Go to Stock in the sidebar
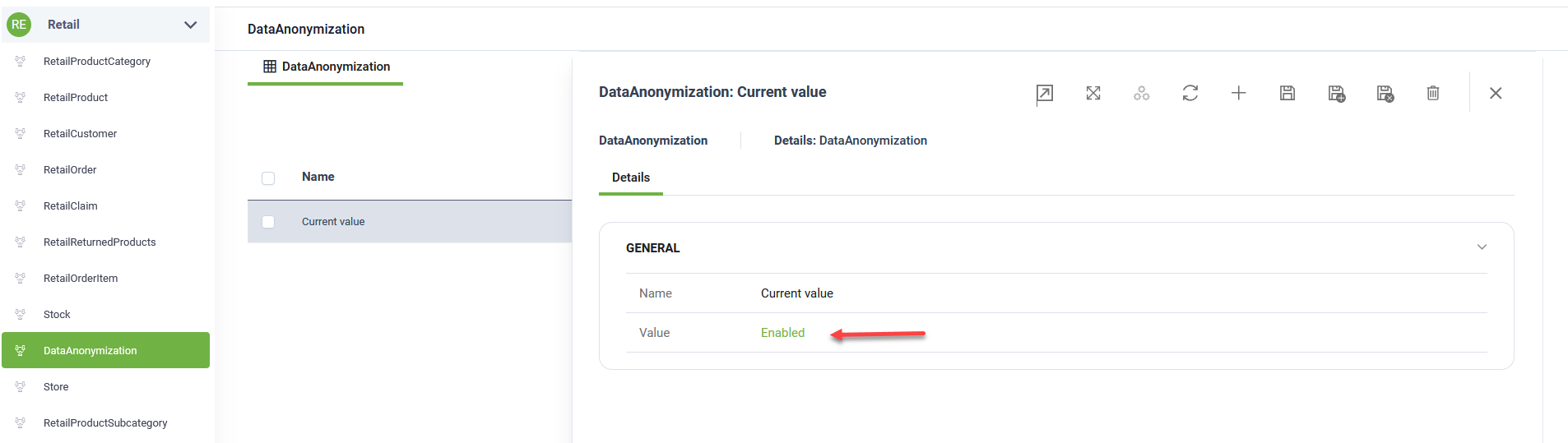Viewport: 1568px width, 443px height. point(57,315)
